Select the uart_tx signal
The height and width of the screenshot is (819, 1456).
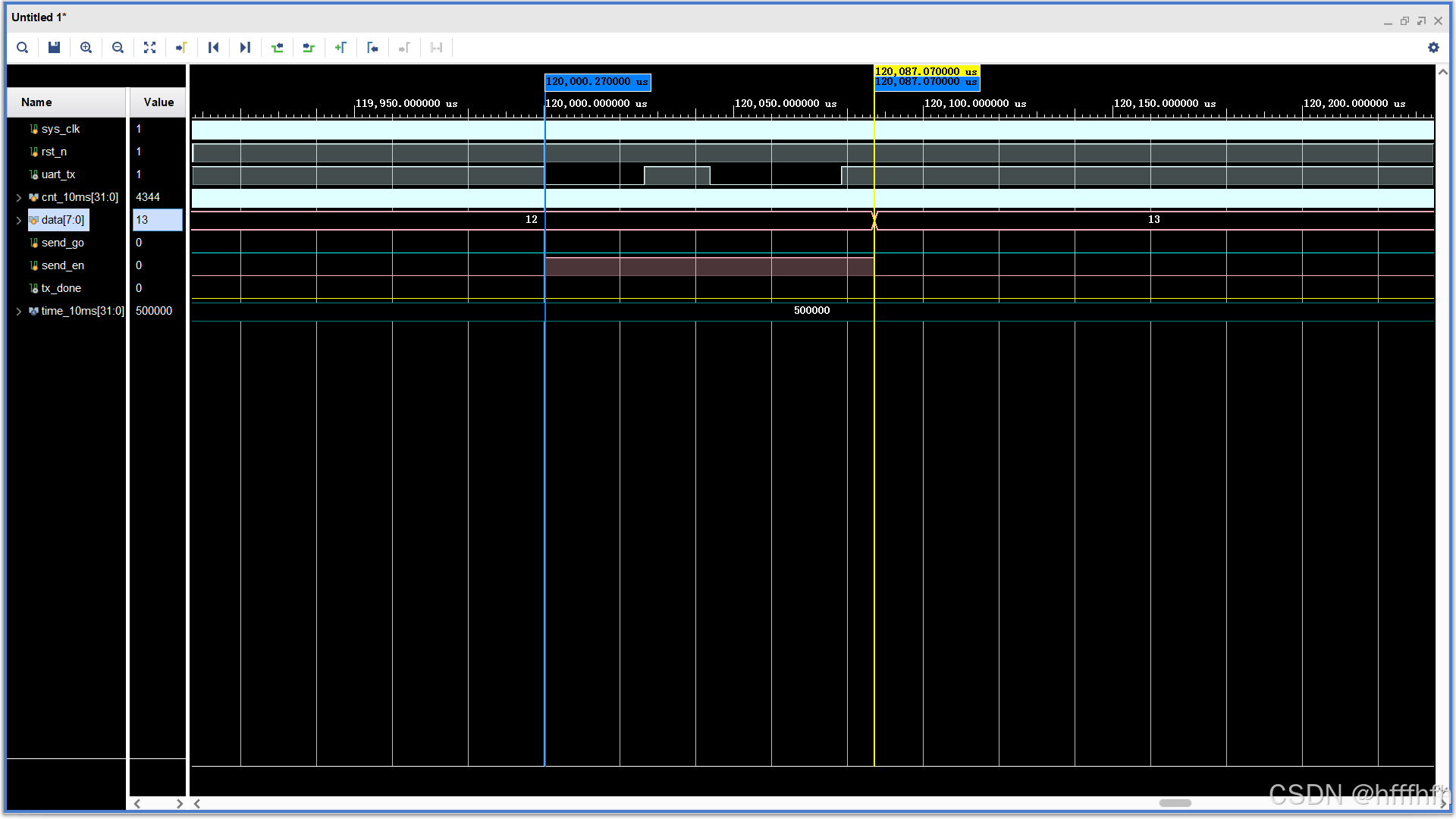point(58,174)
